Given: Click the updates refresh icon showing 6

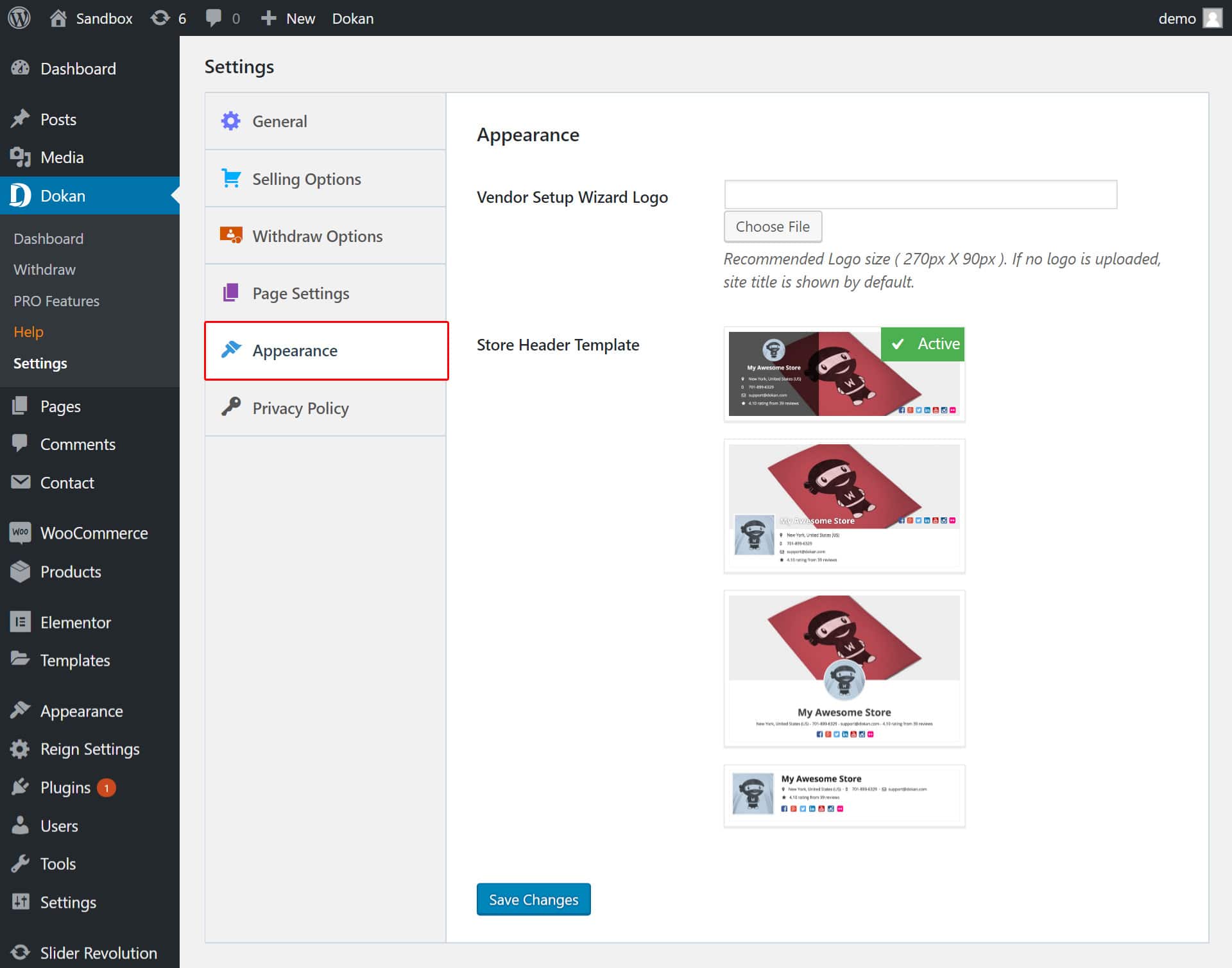Looking at the screenshot, I should point(160,18).
